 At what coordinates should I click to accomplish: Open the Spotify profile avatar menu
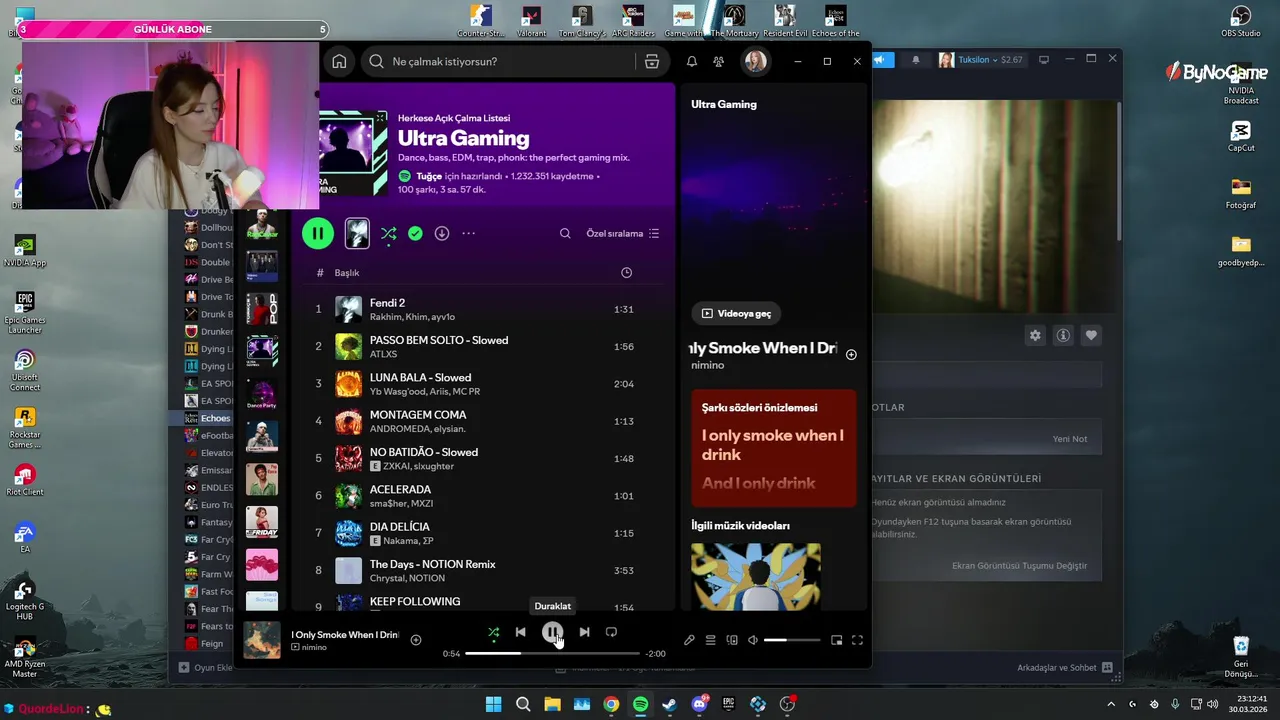click(x=755, y=61)
